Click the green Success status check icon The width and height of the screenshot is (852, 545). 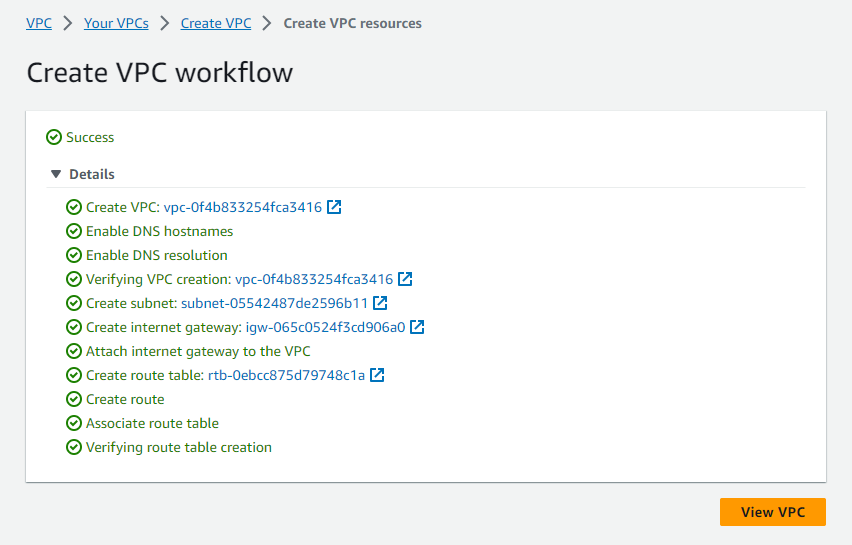point(54,137)
